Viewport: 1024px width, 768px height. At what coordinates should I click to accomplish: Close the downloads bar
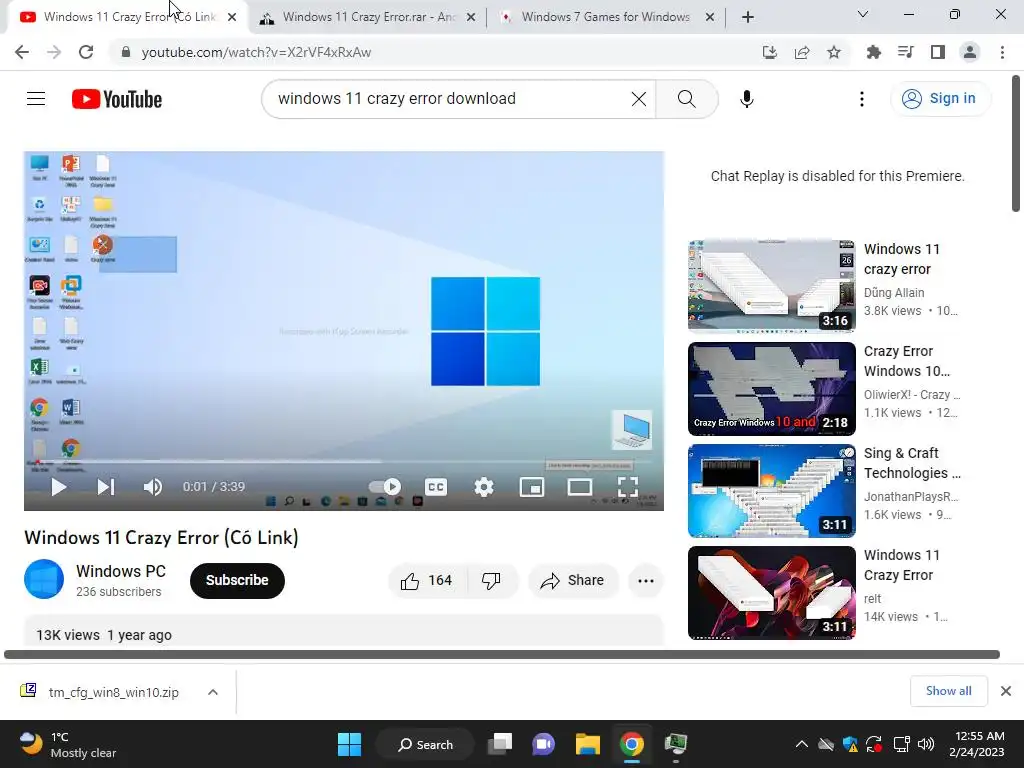click(x=1006, y=691)
